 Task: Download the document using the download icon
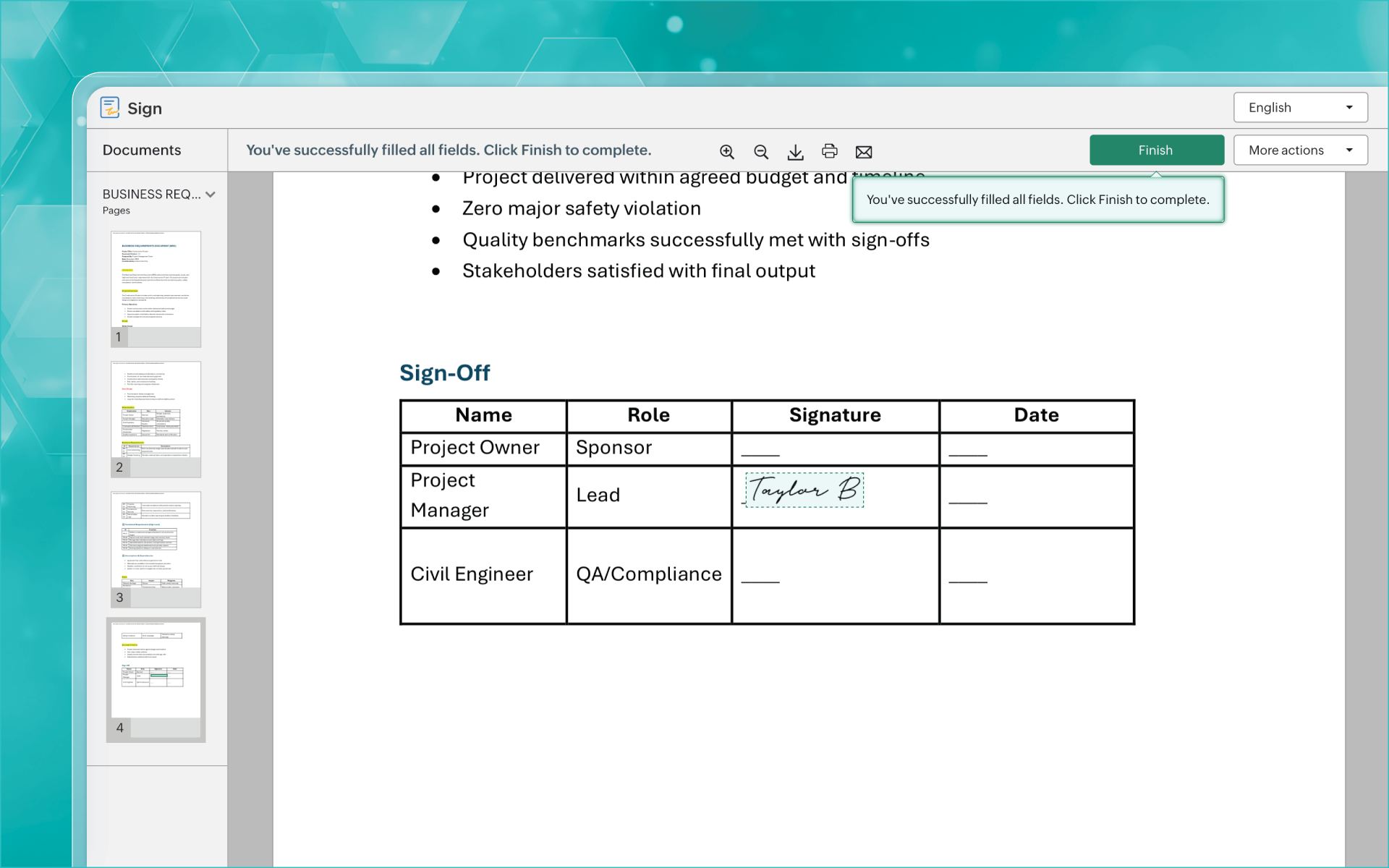(x=795, y=151)
